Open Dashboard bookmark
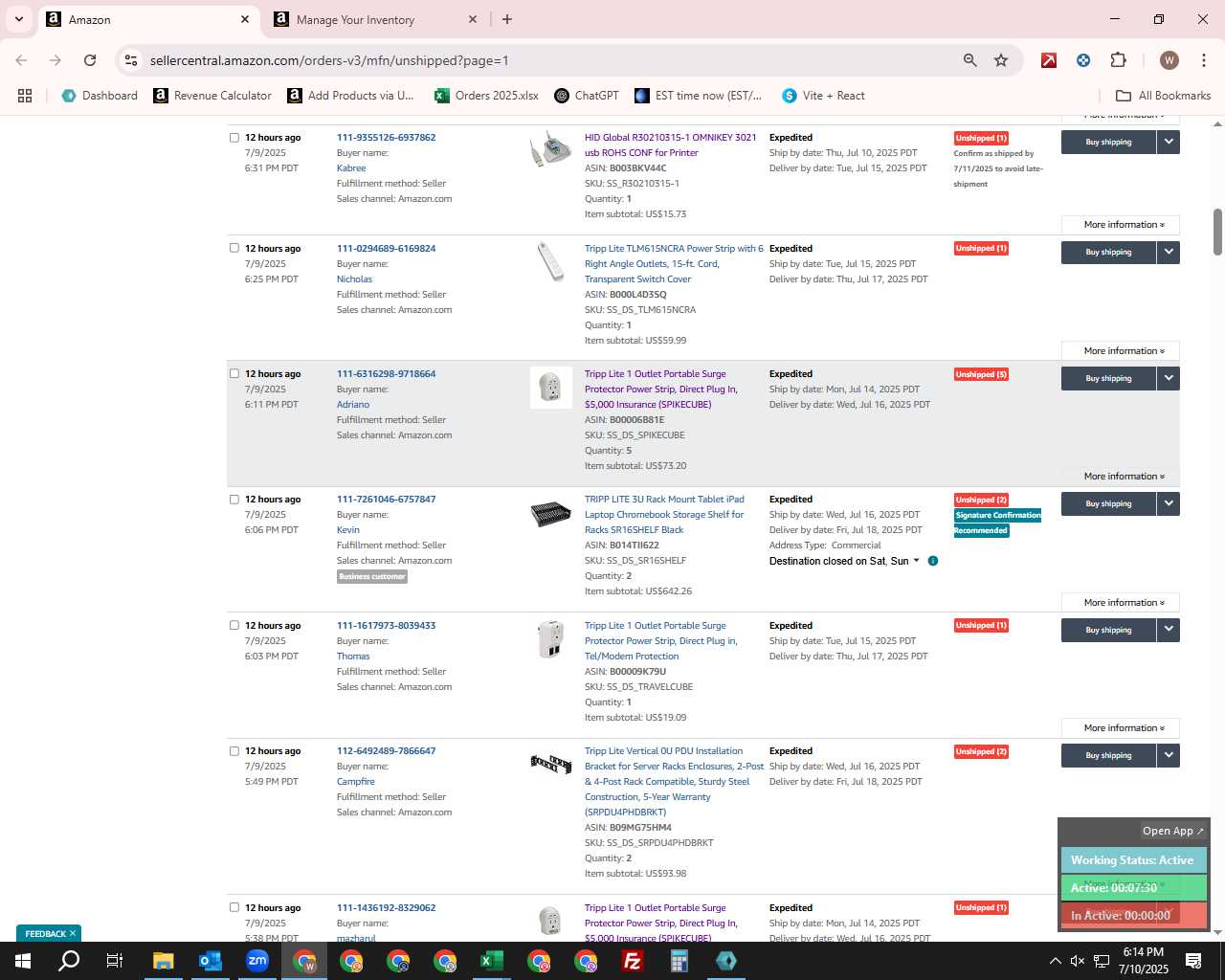This screenshot has width=1225, height=980. tap(100, 96)
